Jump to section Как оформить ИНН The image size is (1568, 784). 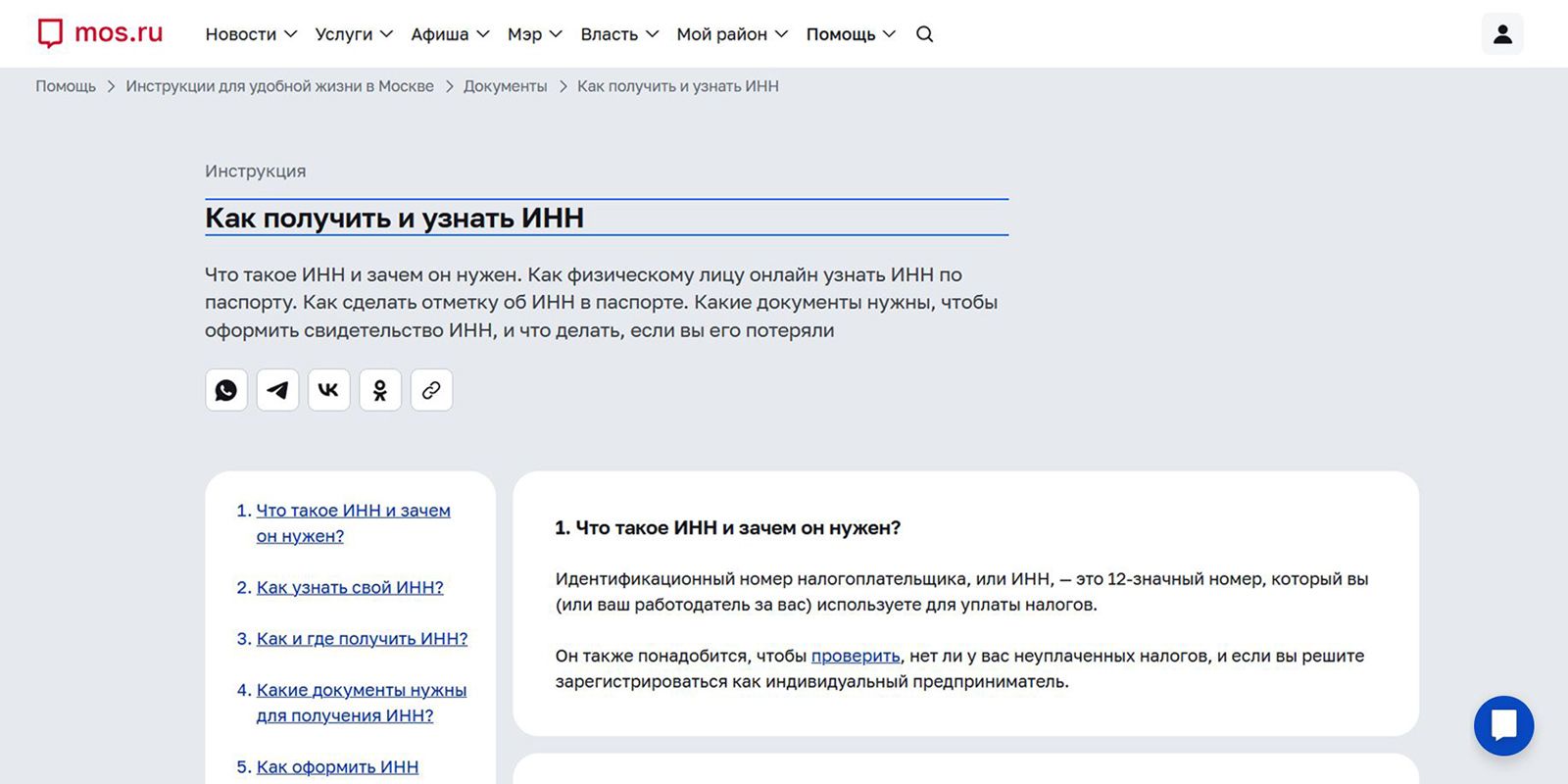click(x=337, y=766)
